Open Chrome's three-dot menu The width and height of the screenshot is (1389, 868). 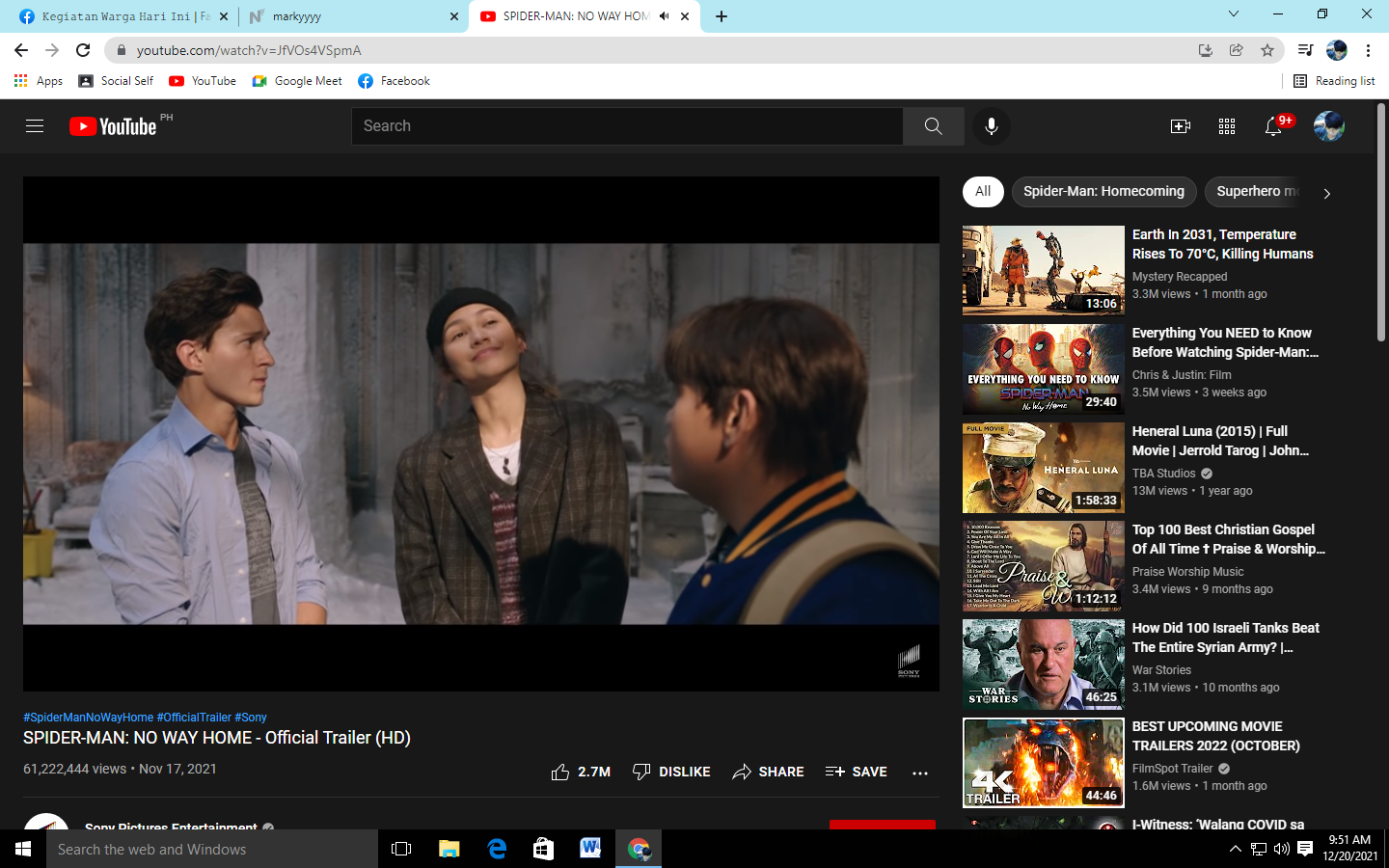[1368, 50]
